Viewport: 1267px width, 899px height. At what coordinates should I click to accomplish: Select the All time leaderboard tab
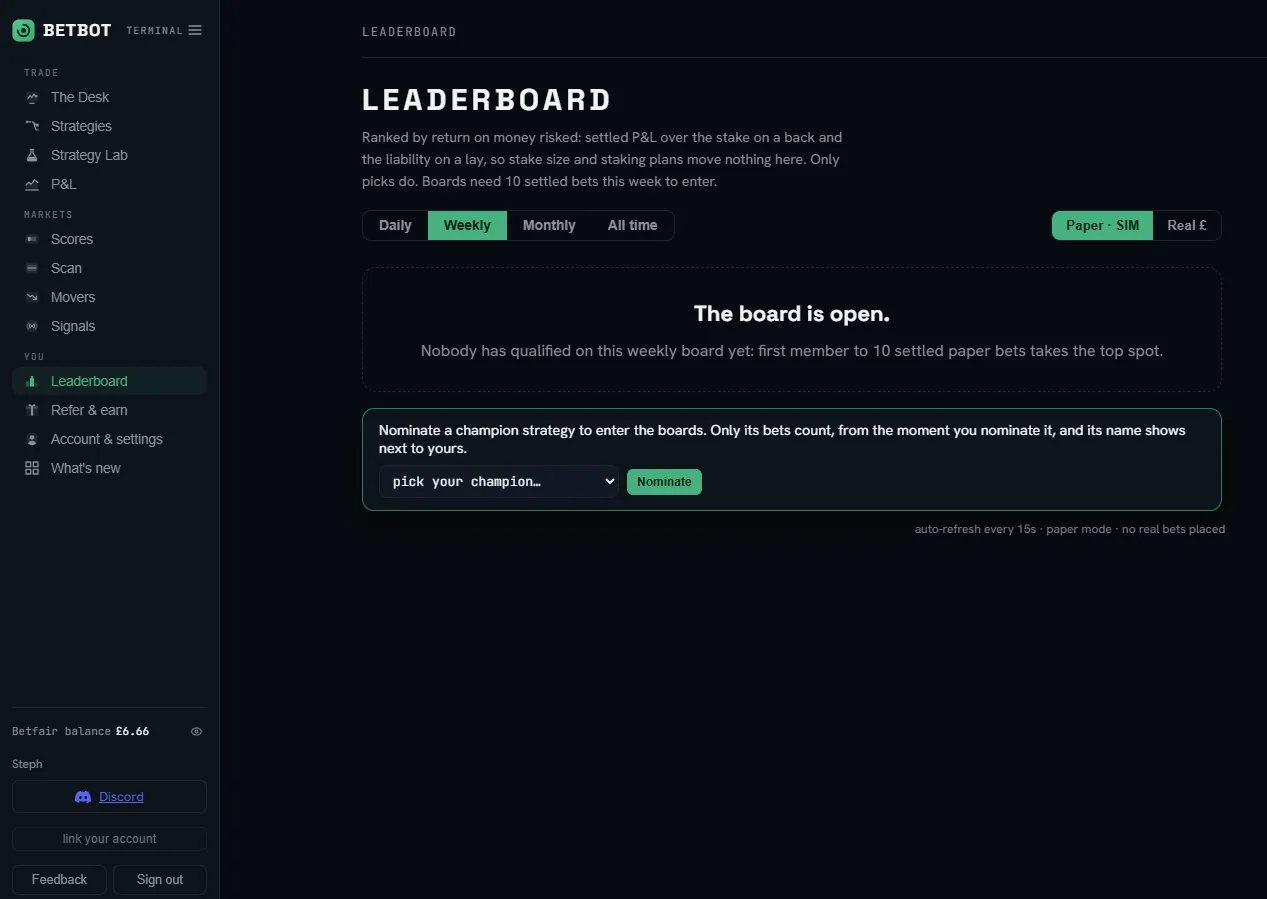tap(632, 225)
